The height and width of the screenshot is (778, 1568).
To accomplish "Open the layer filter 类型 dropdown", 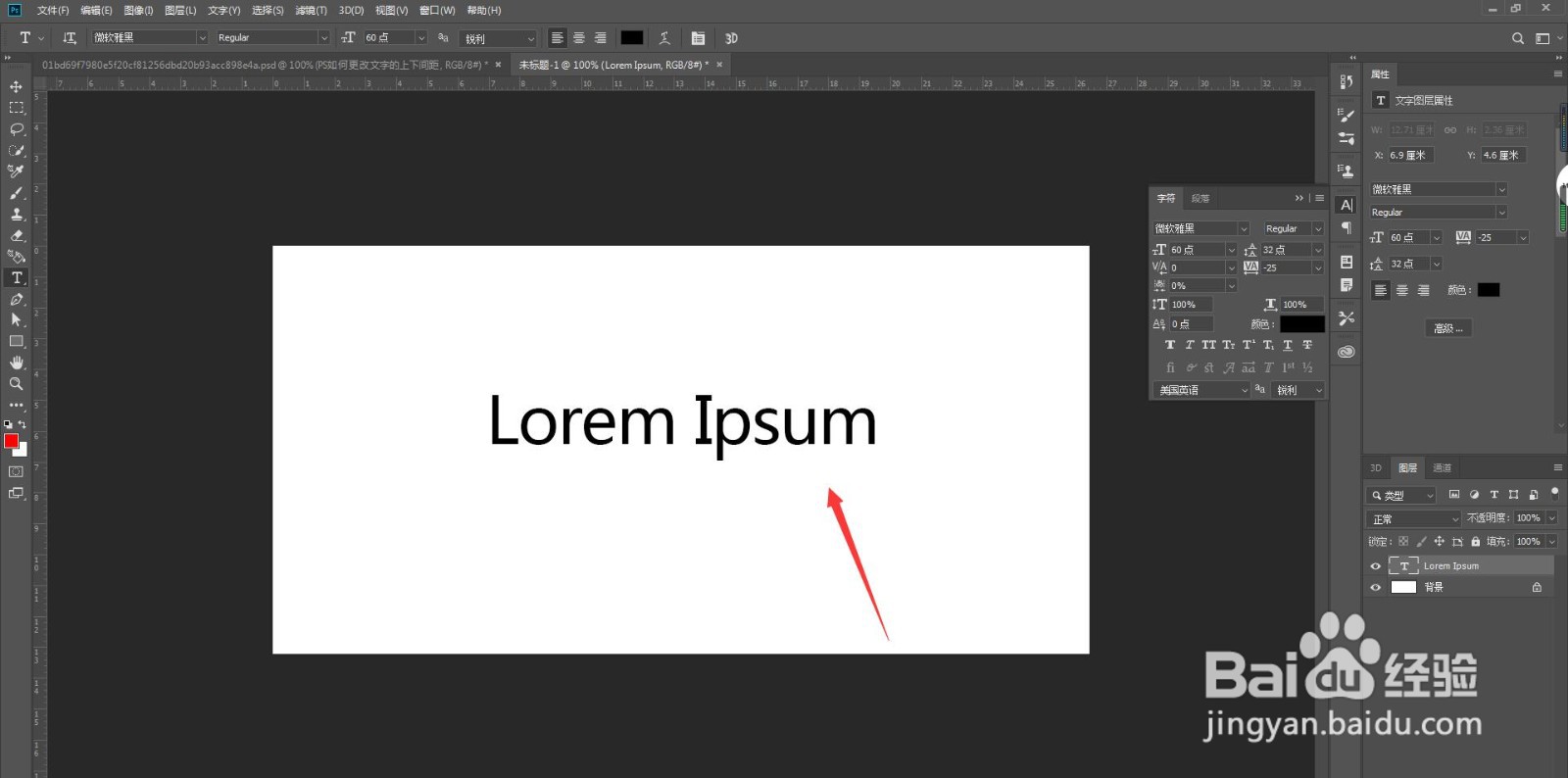I will 1401,495.
